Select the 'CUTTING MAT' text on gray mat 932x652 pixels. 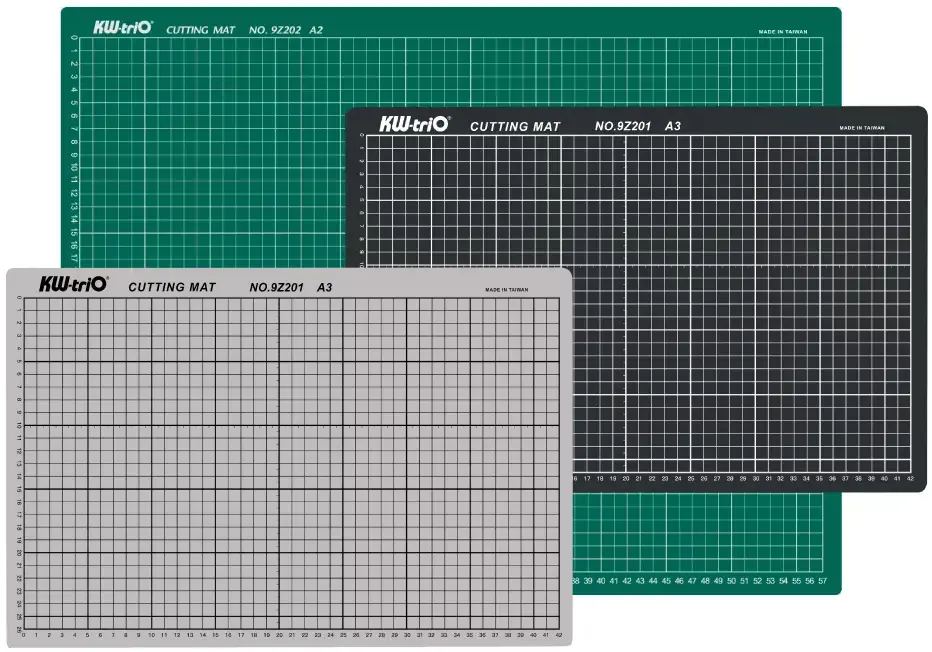pyautogui.click(x=172, y=287)
